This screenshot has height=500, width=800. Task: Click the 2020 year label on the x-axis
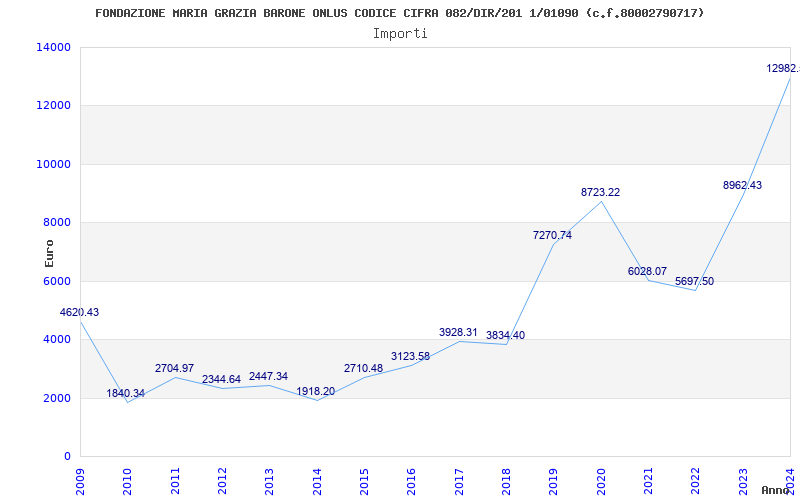pos(601,479)
